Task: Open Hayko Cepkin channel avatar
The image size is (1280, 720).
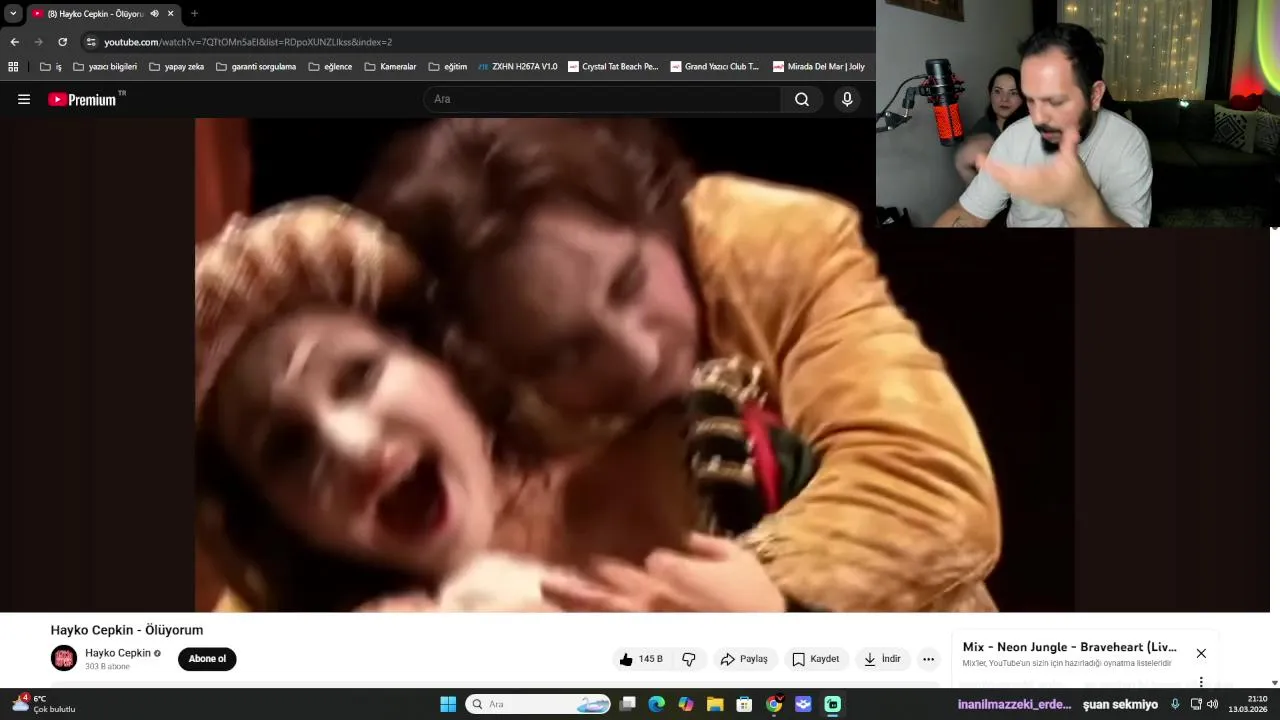Action: [64, 658]
